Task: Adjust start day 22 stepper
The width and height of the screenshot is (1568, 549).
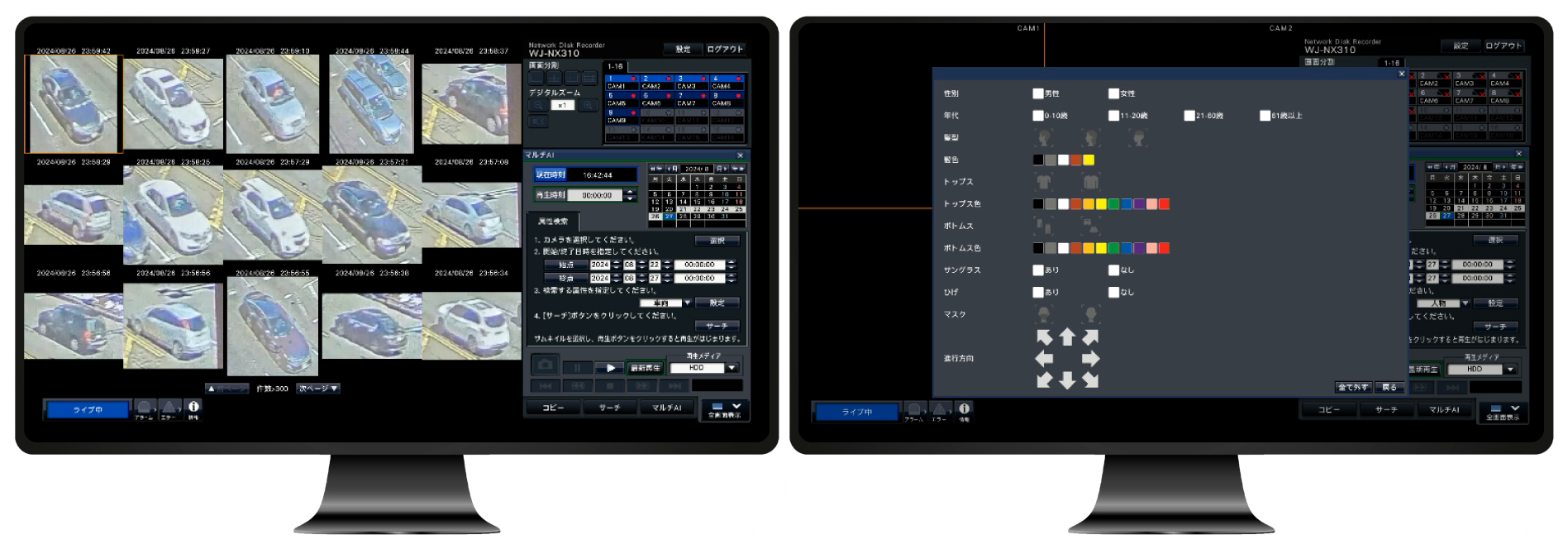Action: pyautogui.click(x=667, y=265)
